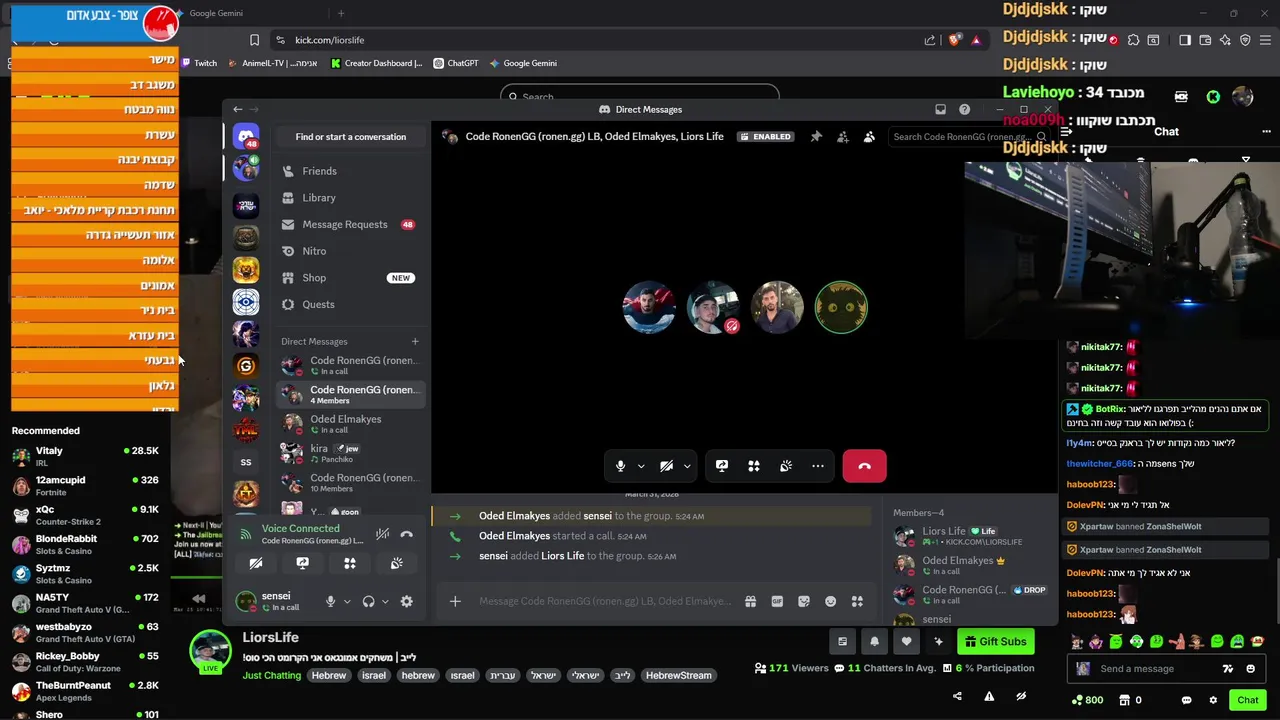Open kira direct message
The height and width of the screenshot is (720, 1280).
tap(350, 453)
